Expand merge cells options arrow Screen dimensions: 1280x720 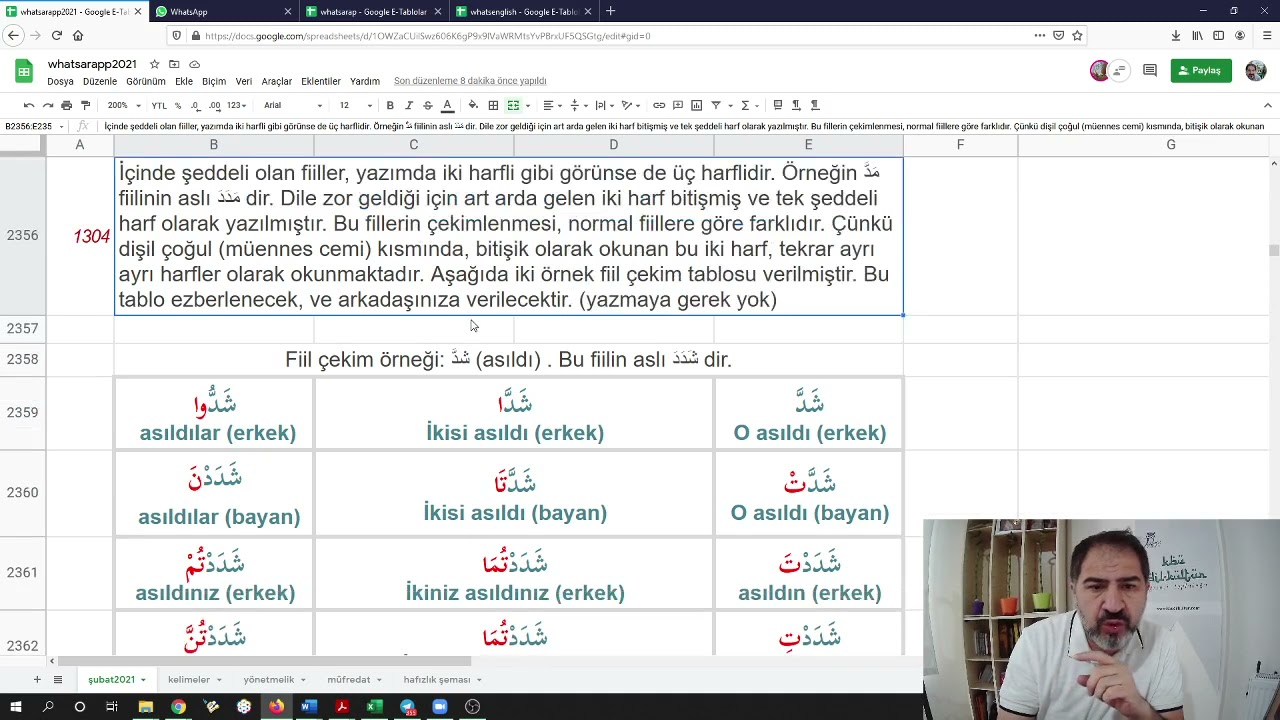526,105
